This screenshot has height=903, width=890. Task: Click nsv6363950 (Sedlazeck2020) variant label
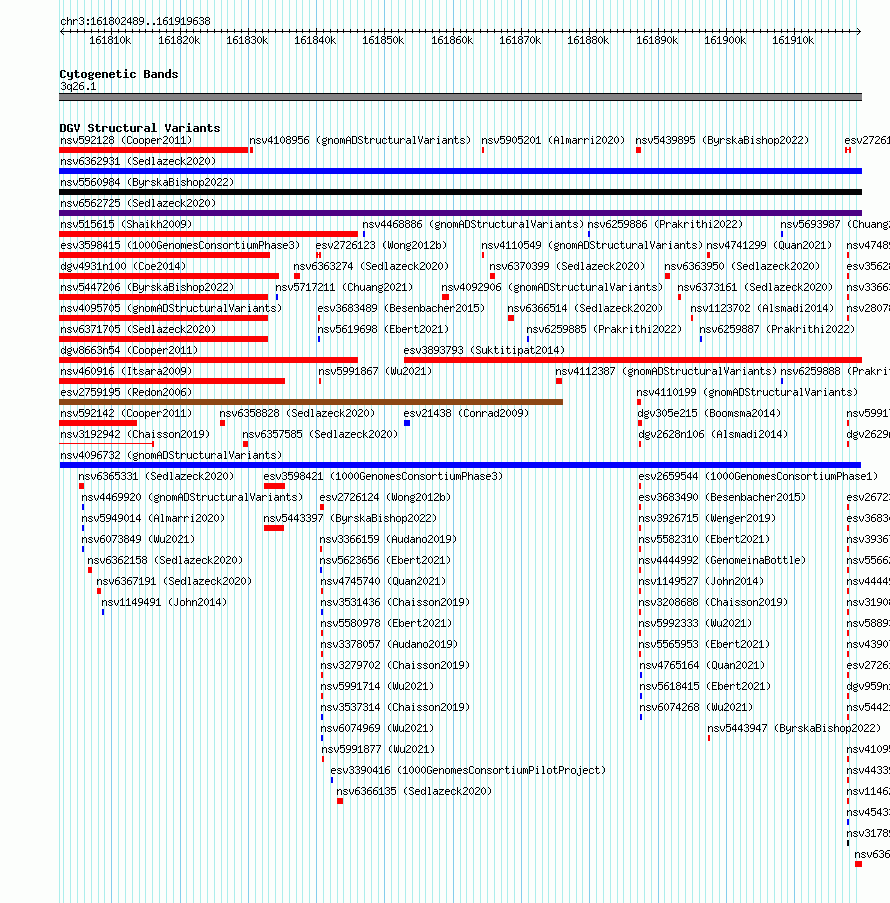(x=743, y=266)
